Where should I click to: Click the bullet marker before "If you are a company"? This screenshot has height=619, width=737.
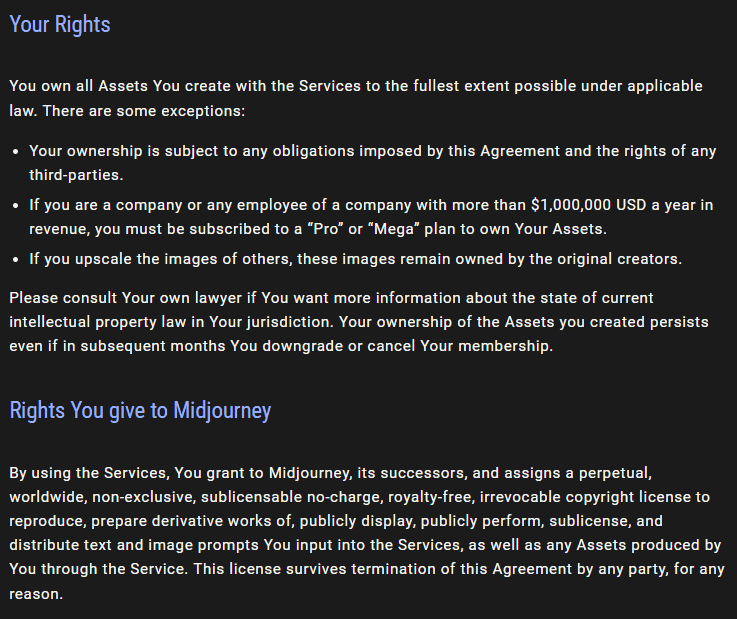point(15,206)
